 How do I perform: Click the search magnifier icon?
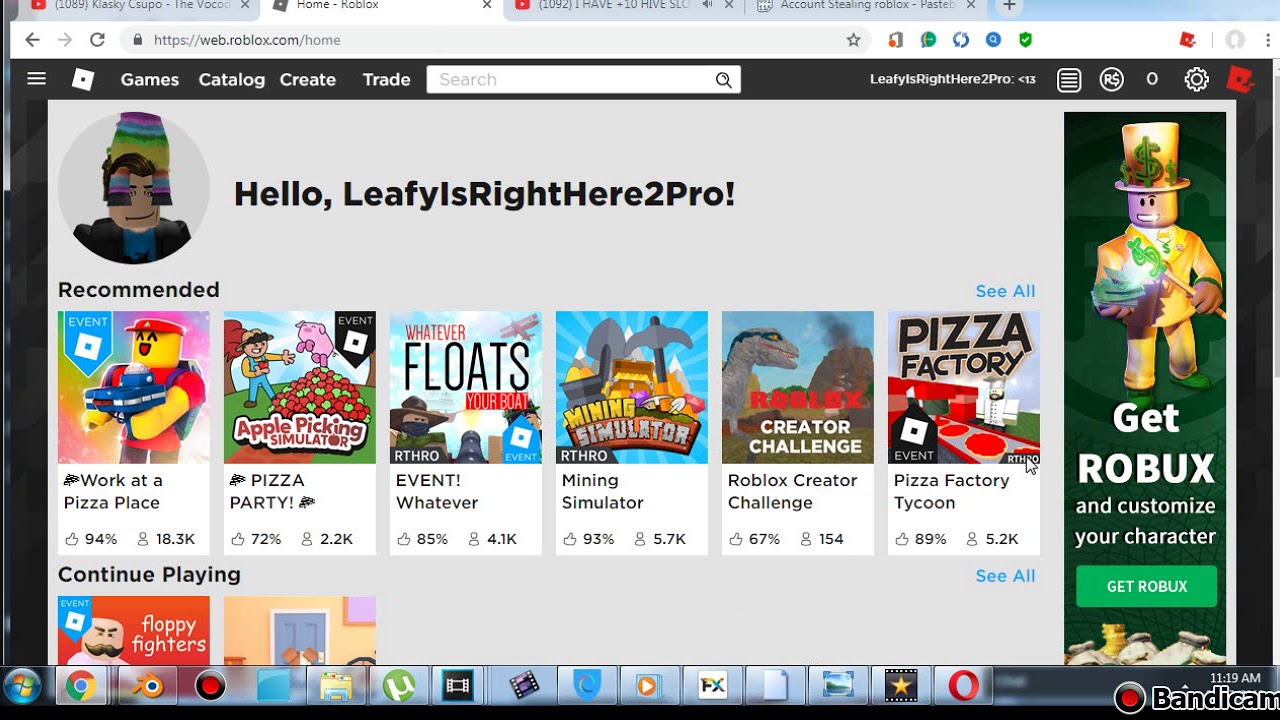click(x=724, y=80)
